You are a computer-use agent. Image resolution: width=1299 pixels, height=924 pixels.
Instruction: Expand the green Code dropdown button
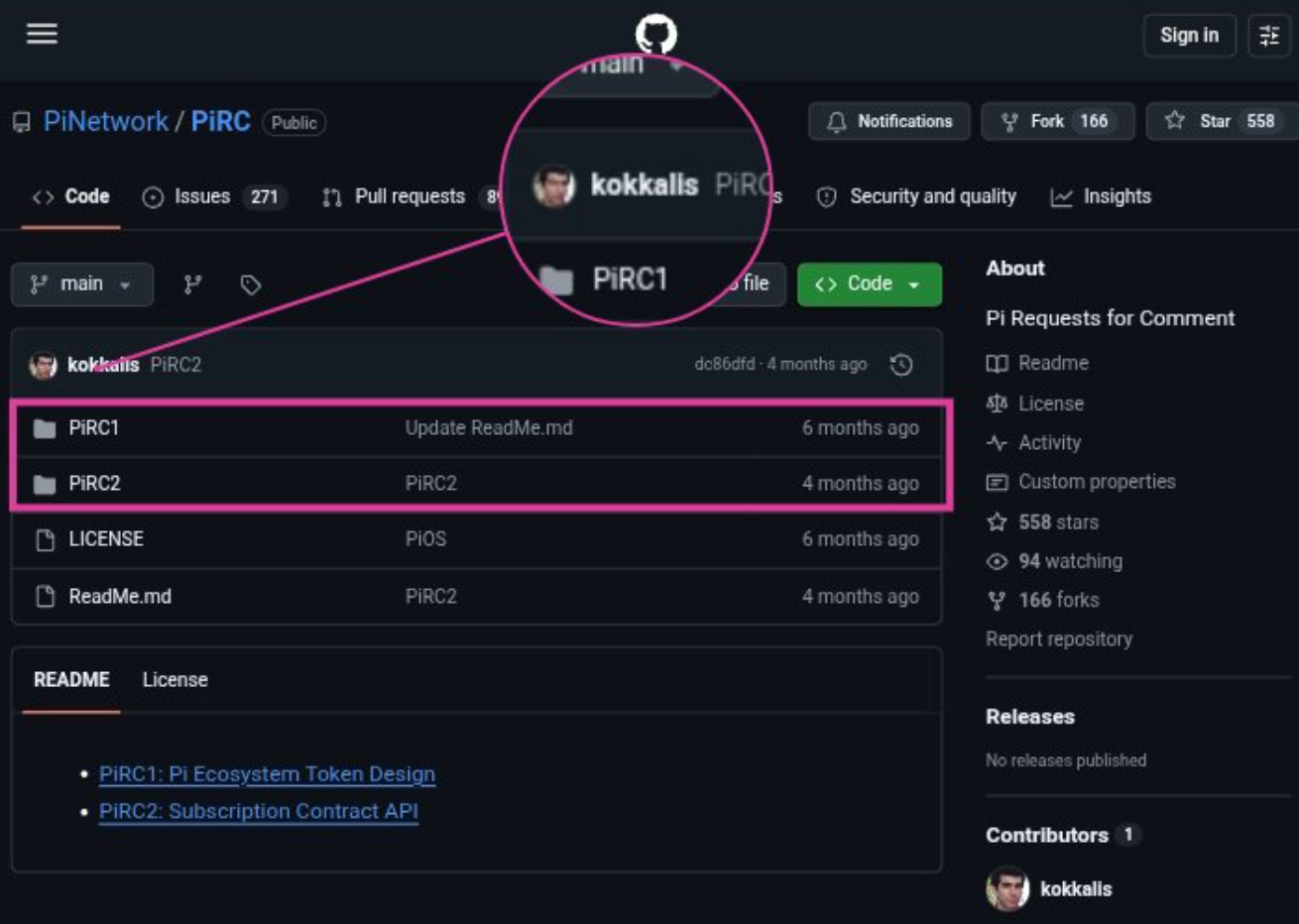869,284
